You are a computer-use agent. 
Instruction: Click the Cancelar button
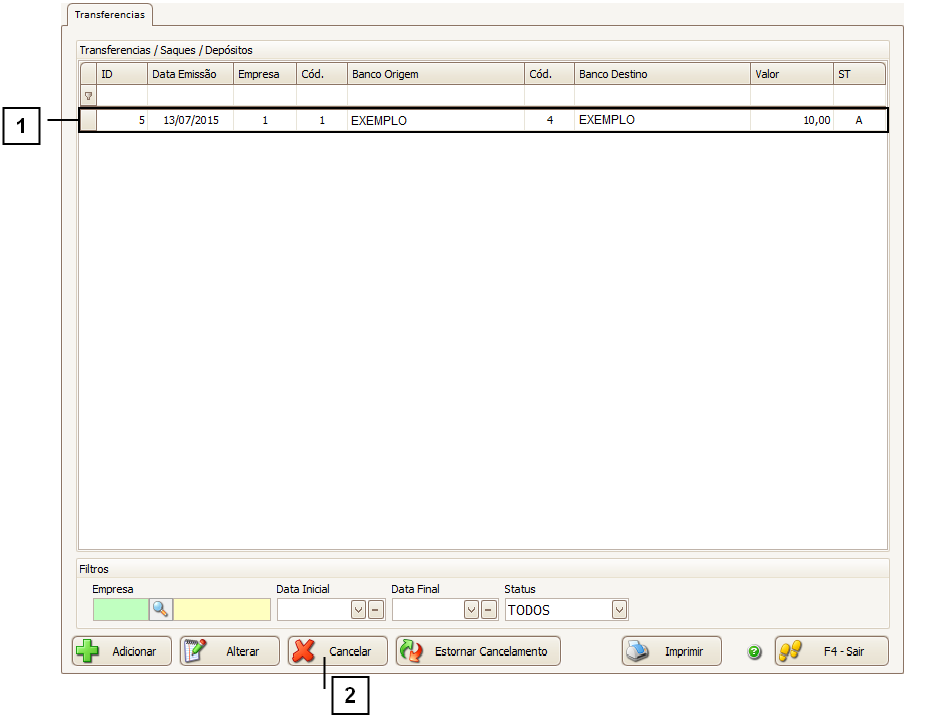[x=338, y=651]
